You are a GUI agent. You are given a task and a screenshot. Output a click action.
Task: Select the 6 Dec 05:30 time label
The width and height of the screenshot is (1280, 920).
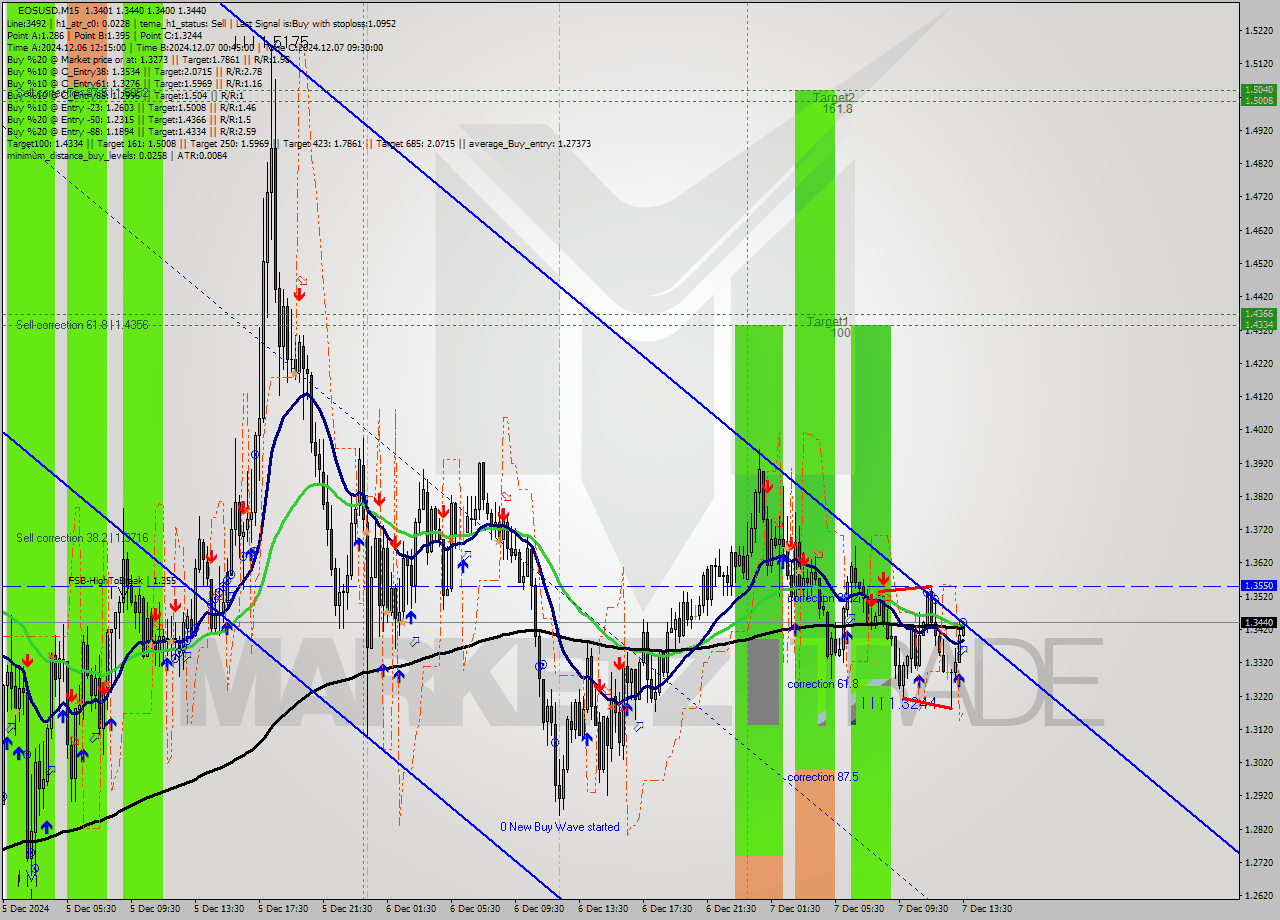click(475, 909)
